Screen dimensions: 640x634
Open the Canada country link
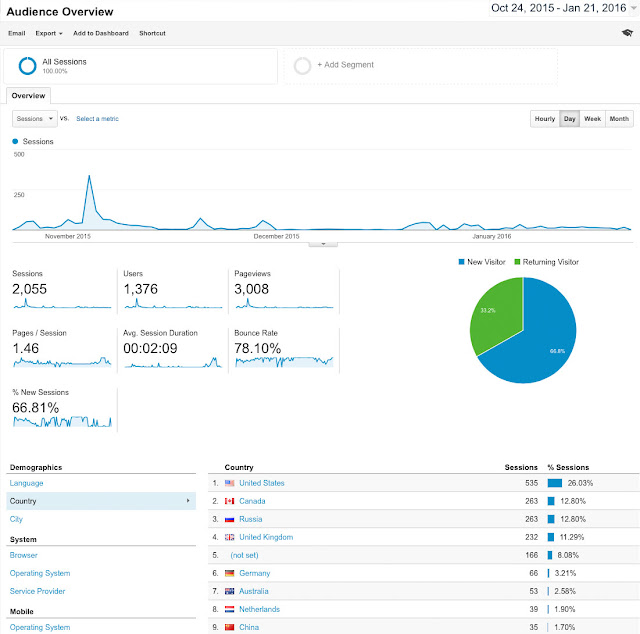pos(252,501)
